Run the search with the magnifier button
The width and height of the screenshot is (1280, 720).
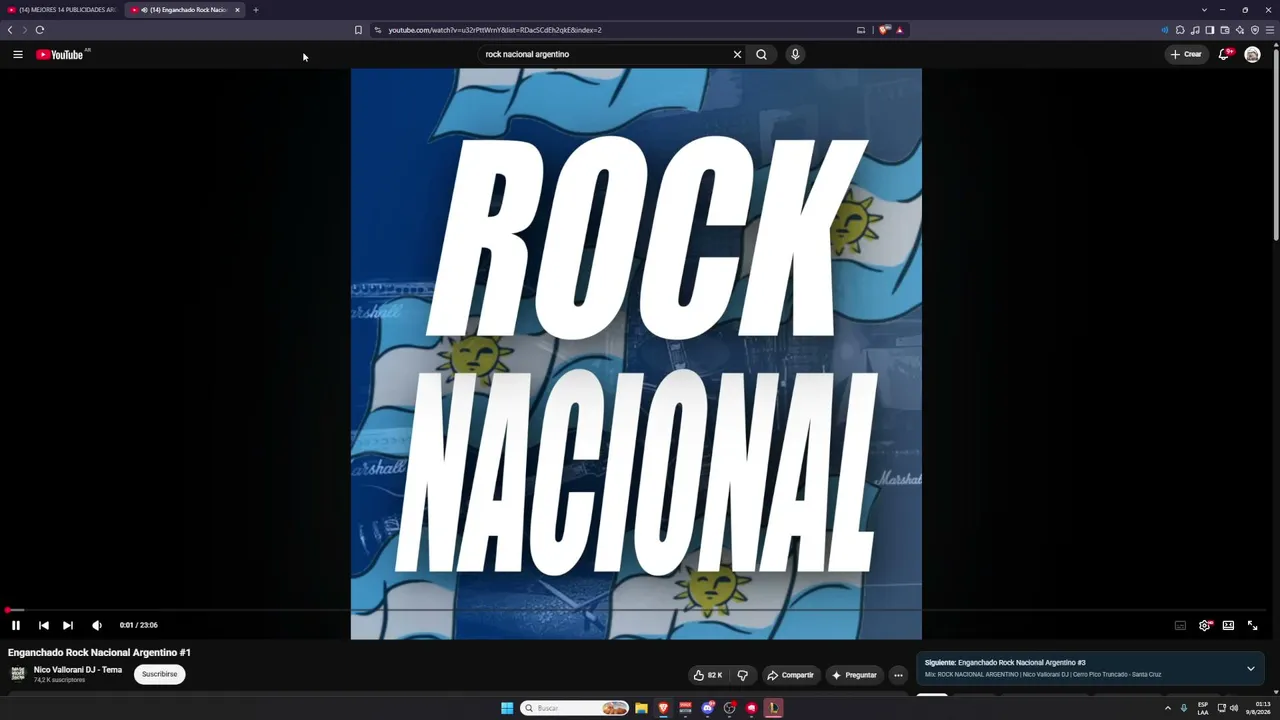(761, 54)
